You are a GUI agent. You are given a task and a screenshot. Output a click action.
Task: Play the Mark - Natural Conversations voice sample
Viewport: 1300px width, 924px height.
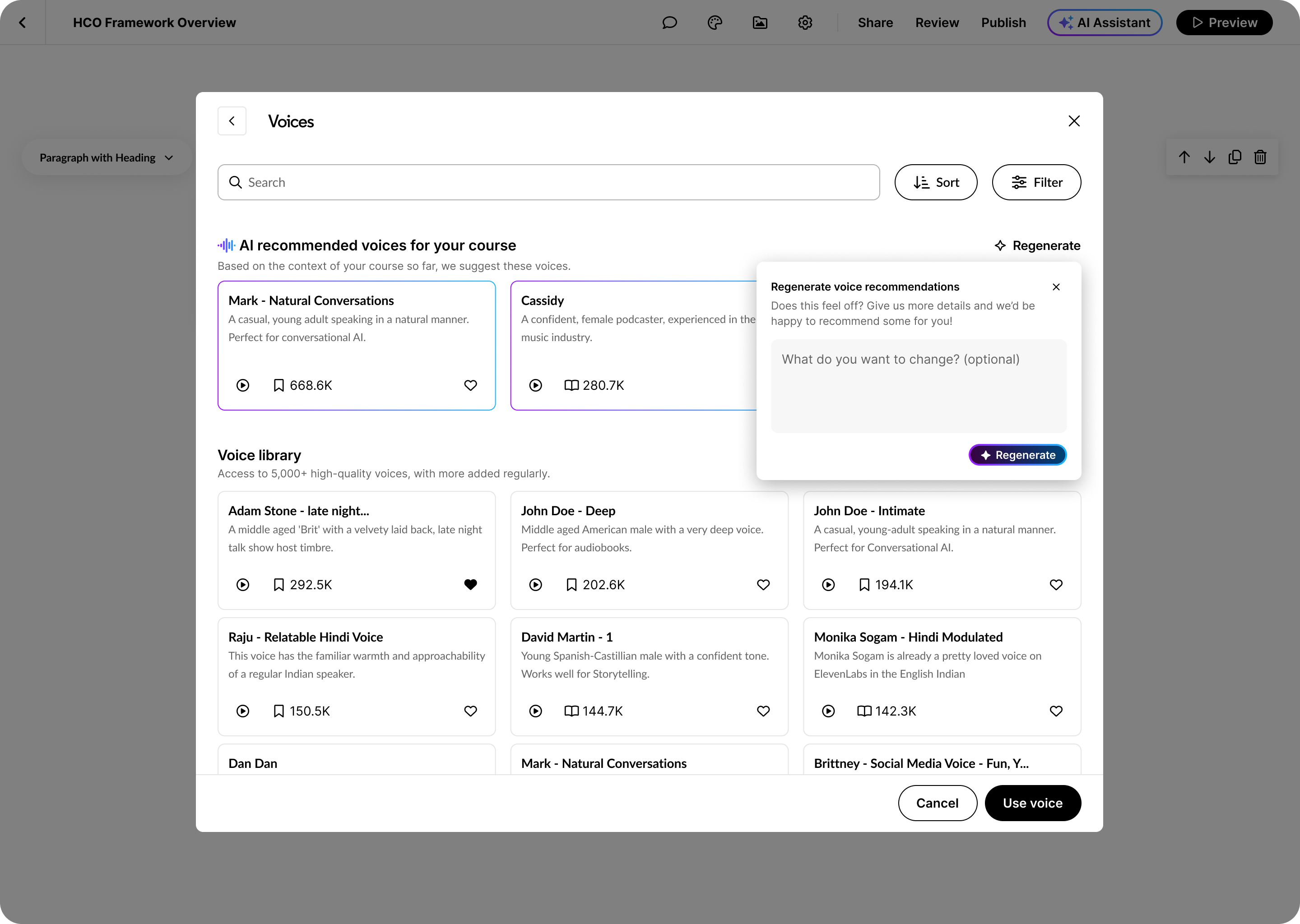pos(242,385)
